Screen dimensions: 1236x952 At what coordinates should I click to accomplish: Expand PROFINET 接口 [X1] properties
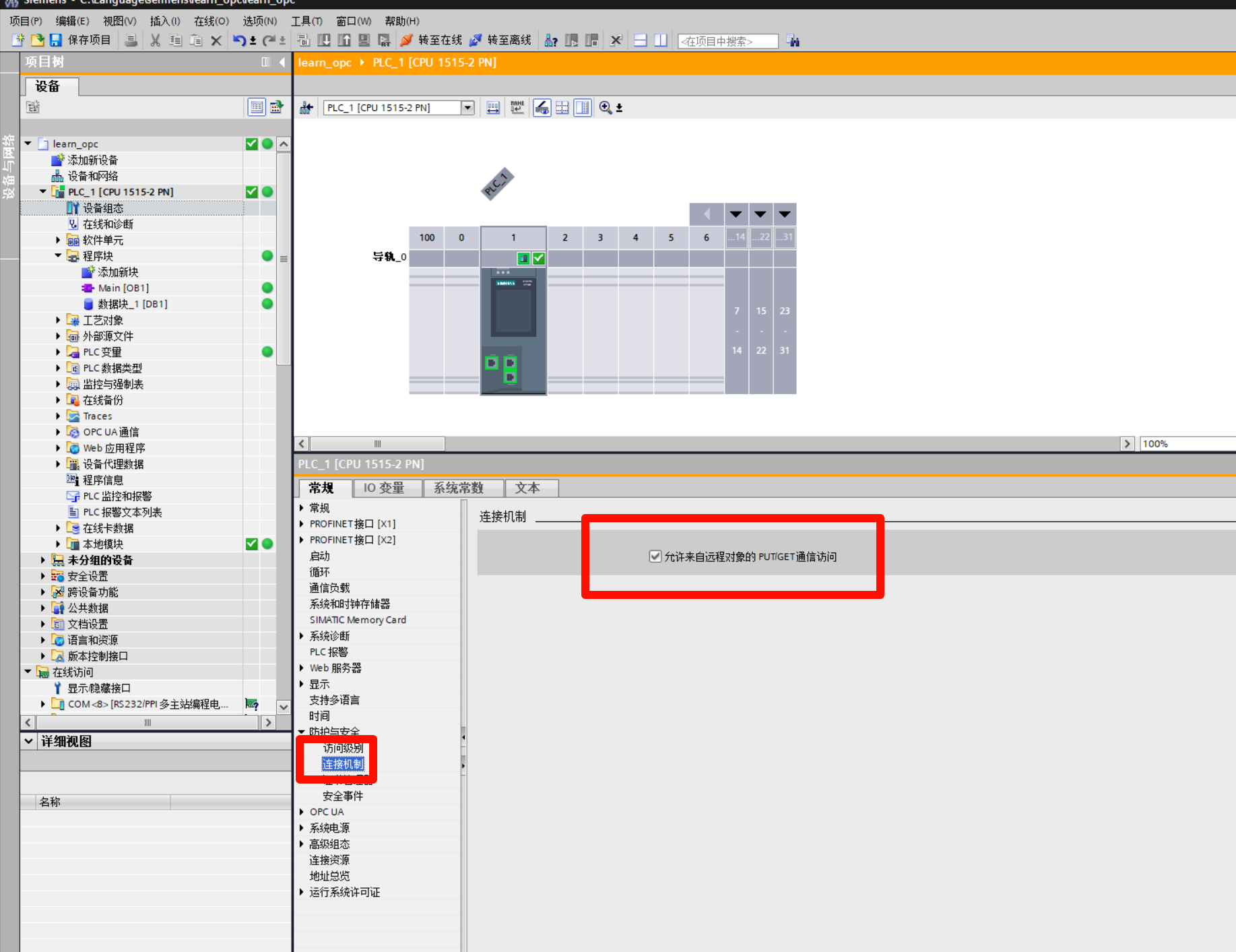[x=302, y=523]
